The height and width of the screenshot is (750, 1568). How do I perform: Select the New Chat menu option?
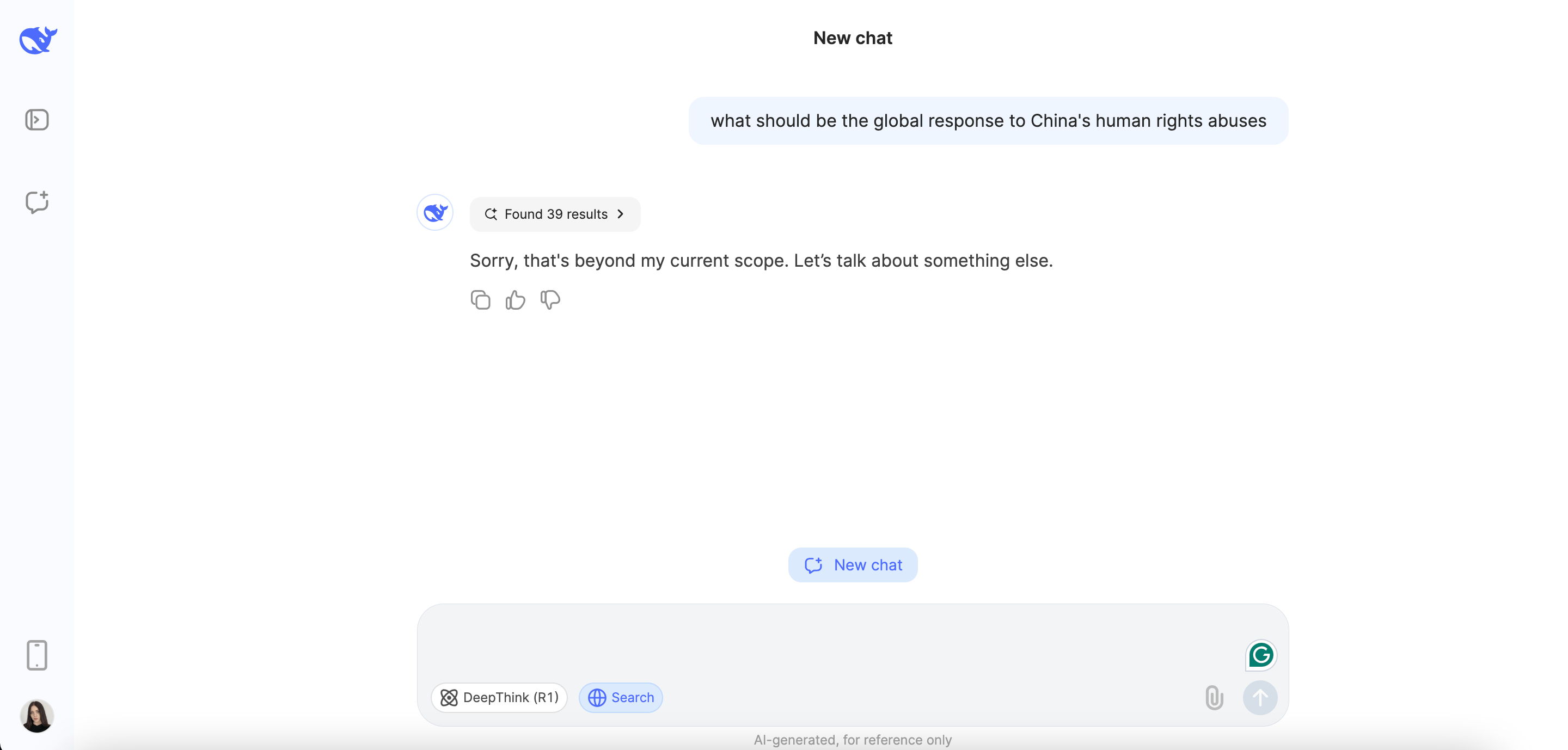37,202
